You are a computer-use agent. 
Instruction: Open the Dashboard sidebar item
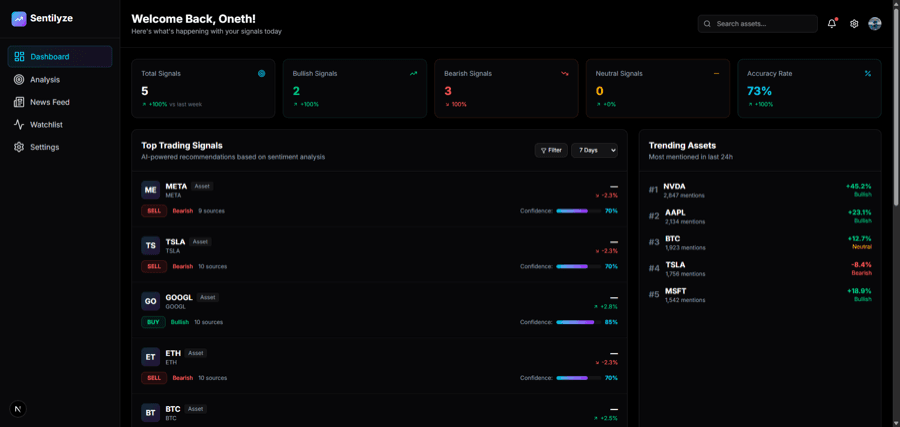click(x=60, y=57)
